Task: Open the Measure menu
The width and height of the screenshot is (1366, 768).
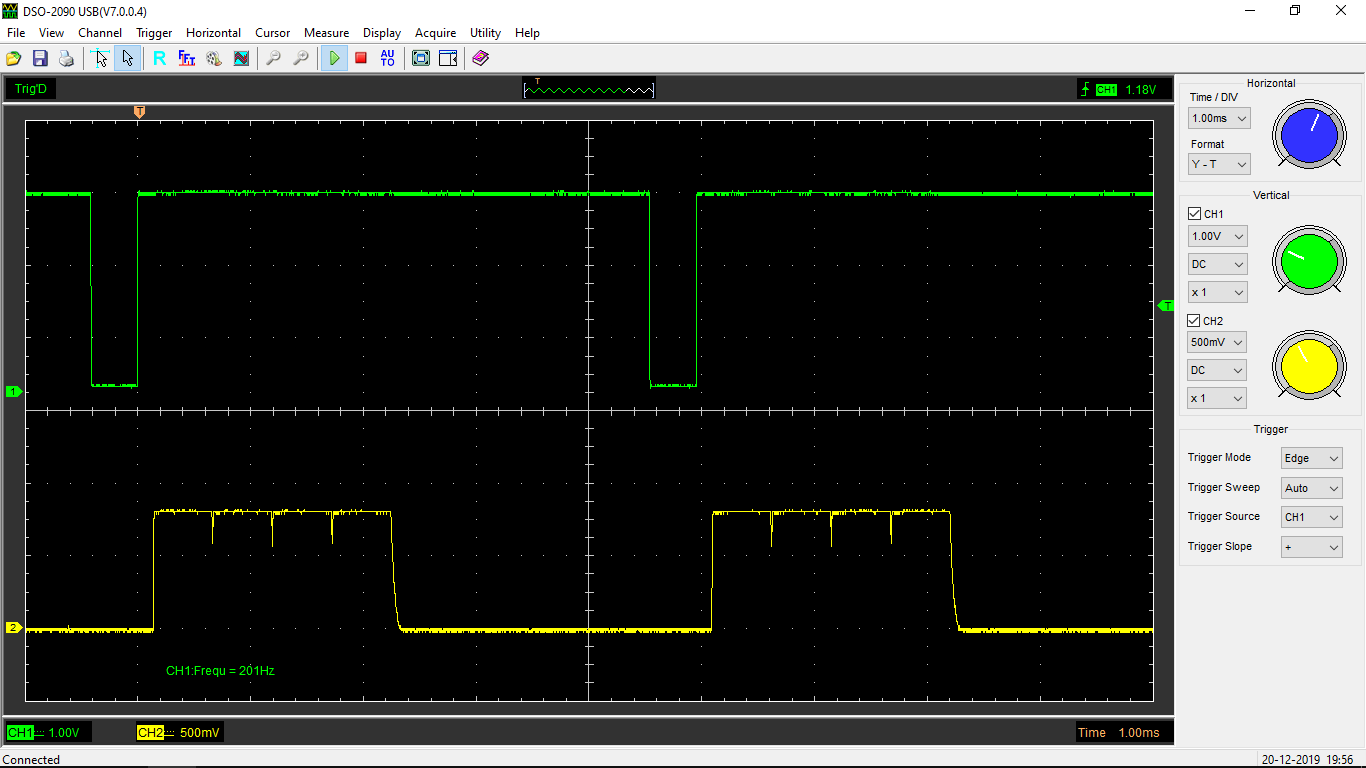Action: [326, 33]
